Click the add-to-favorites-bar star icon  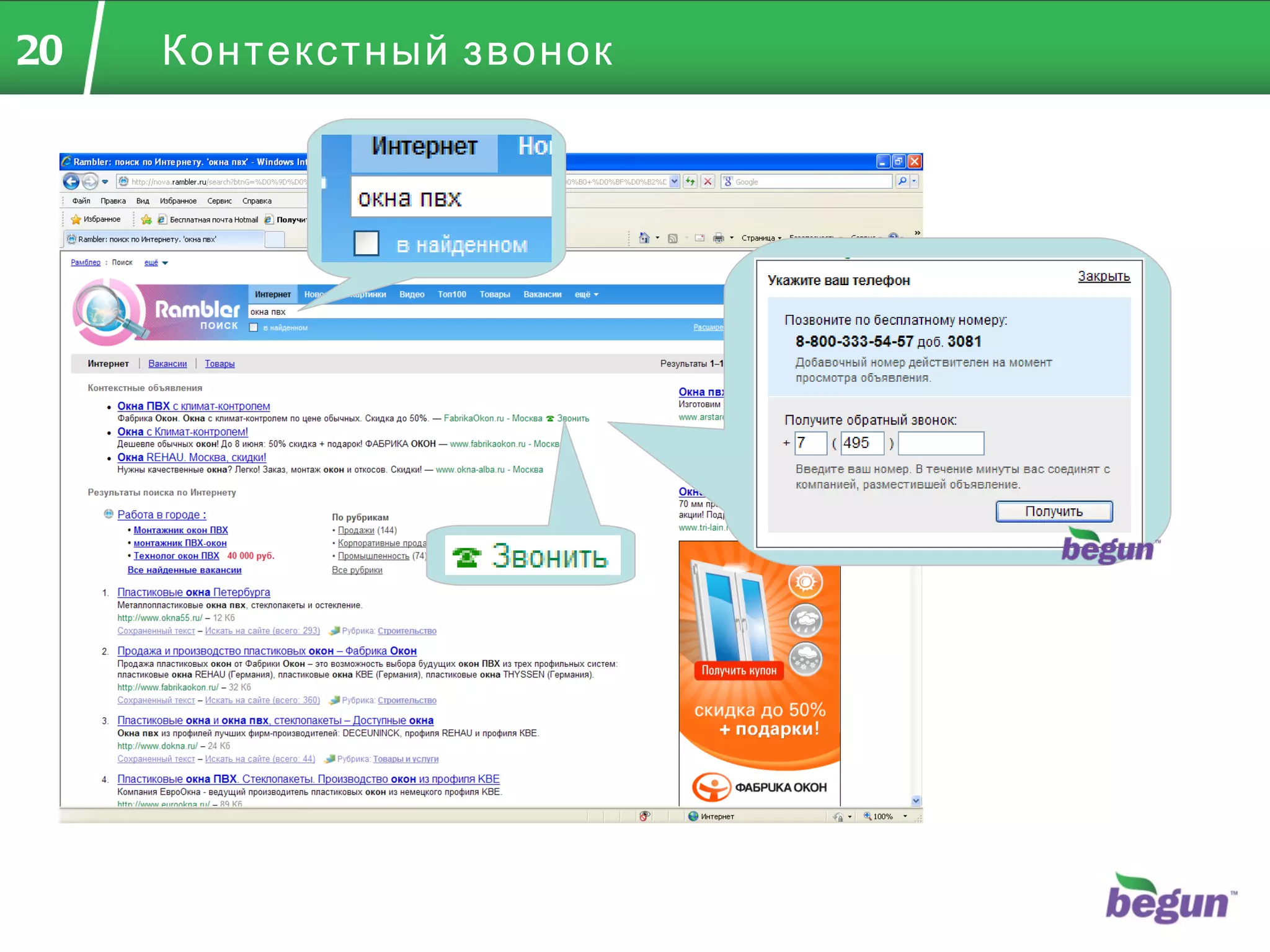tap(146, 219)
